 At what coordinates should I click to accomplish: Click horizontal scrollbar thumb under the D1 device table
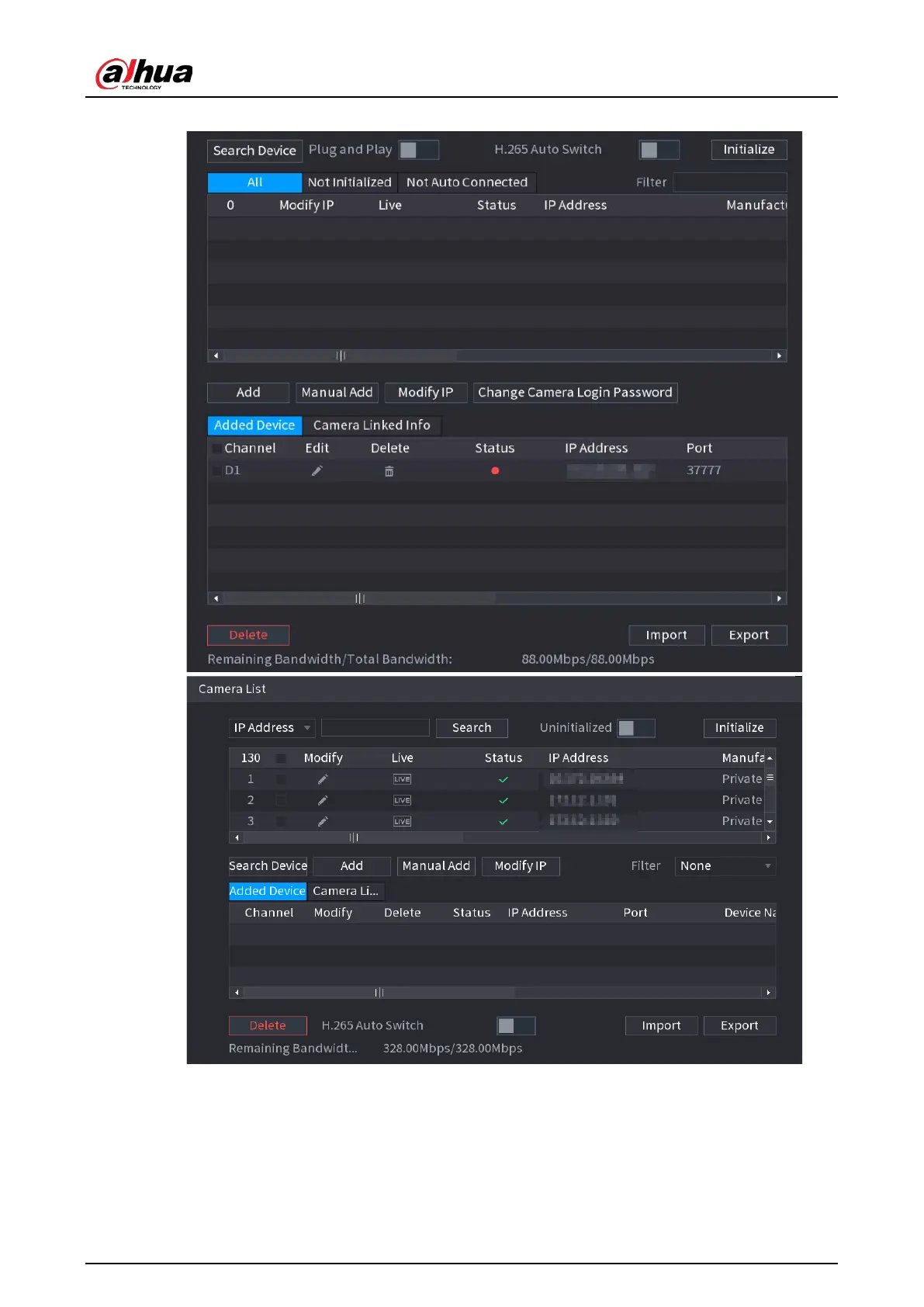point(359,598)
